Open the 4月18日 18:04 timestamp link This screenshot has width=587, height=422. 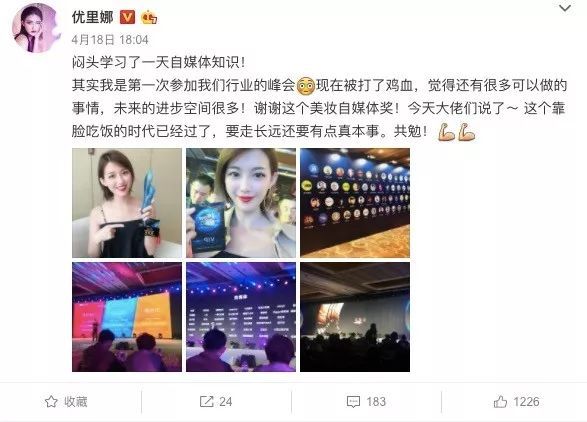(x=110, y=40)
